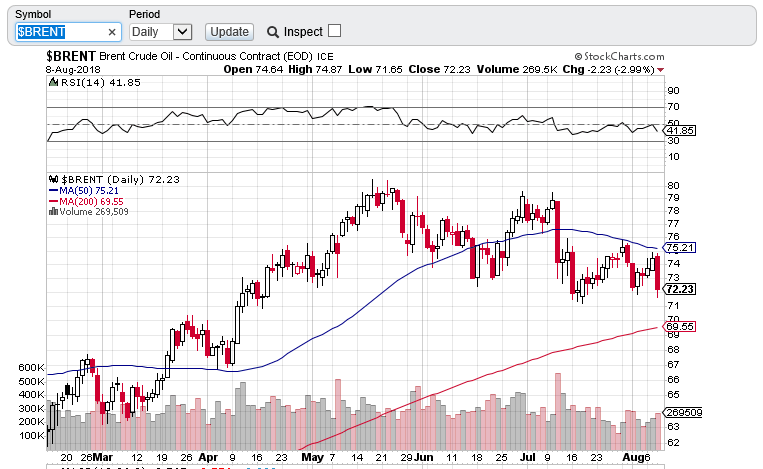Click the volume axis label 269509
763x469 pixels.
pos(683,413)
